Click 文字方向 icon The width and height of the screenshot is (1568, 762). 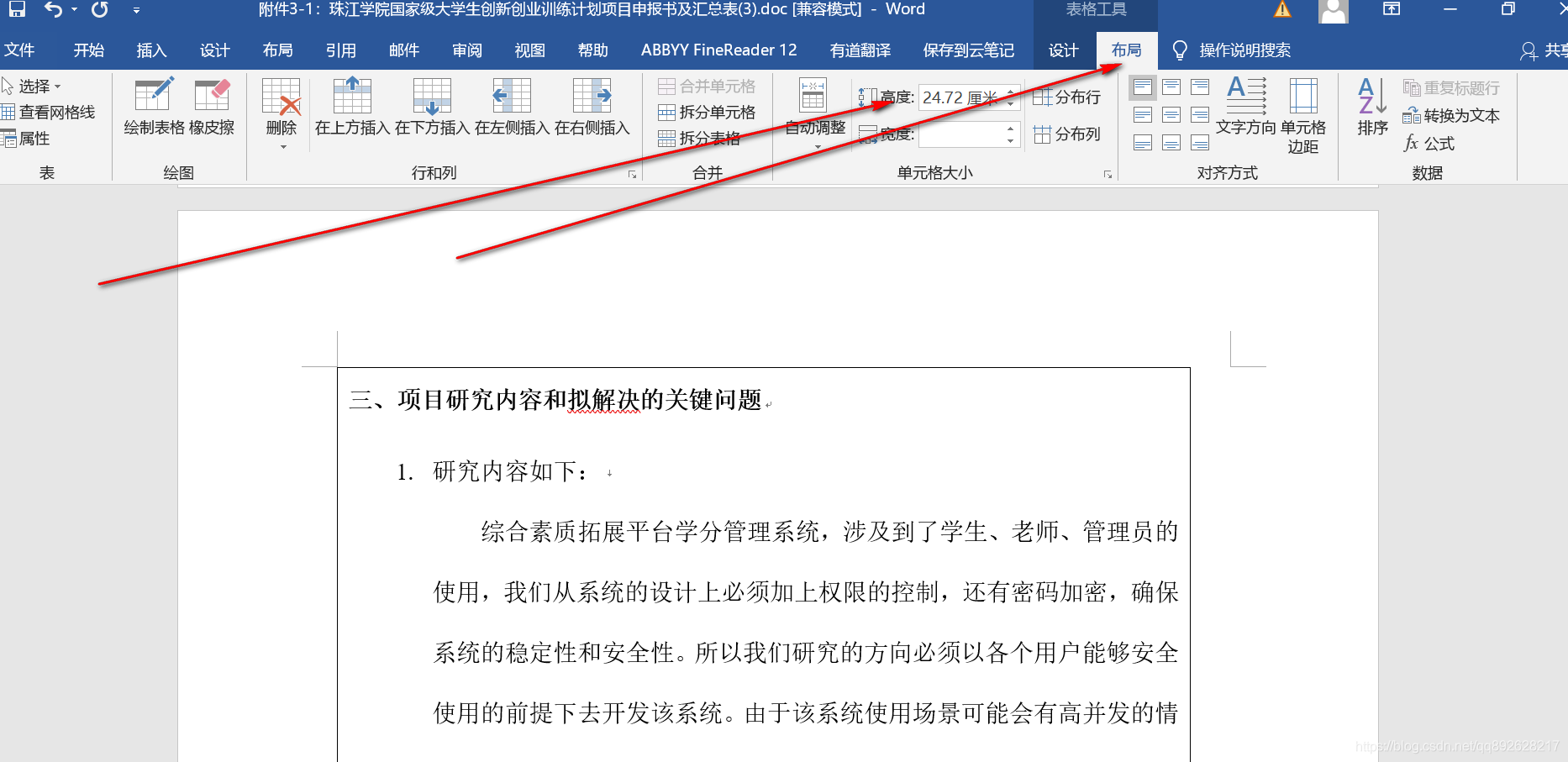[1246, 107]
